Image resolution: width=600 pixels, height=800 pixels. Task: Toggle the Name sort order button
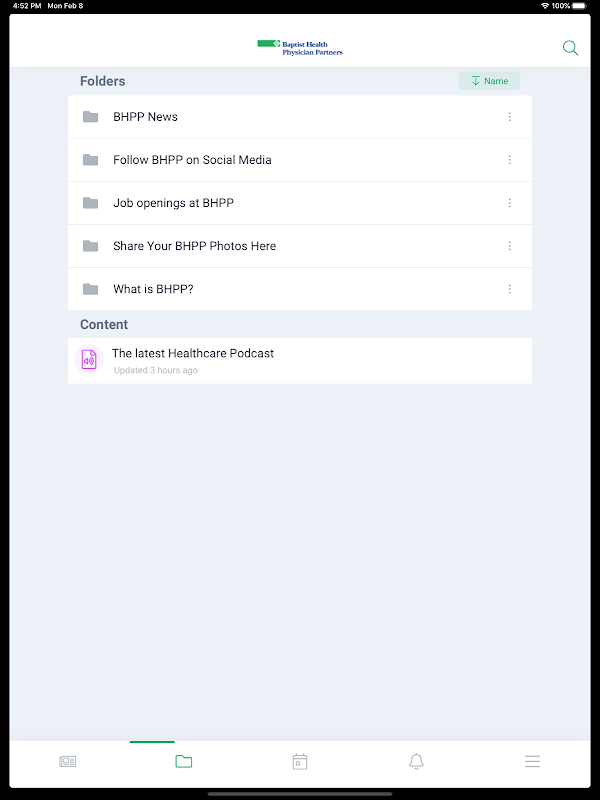coord(489,81)
